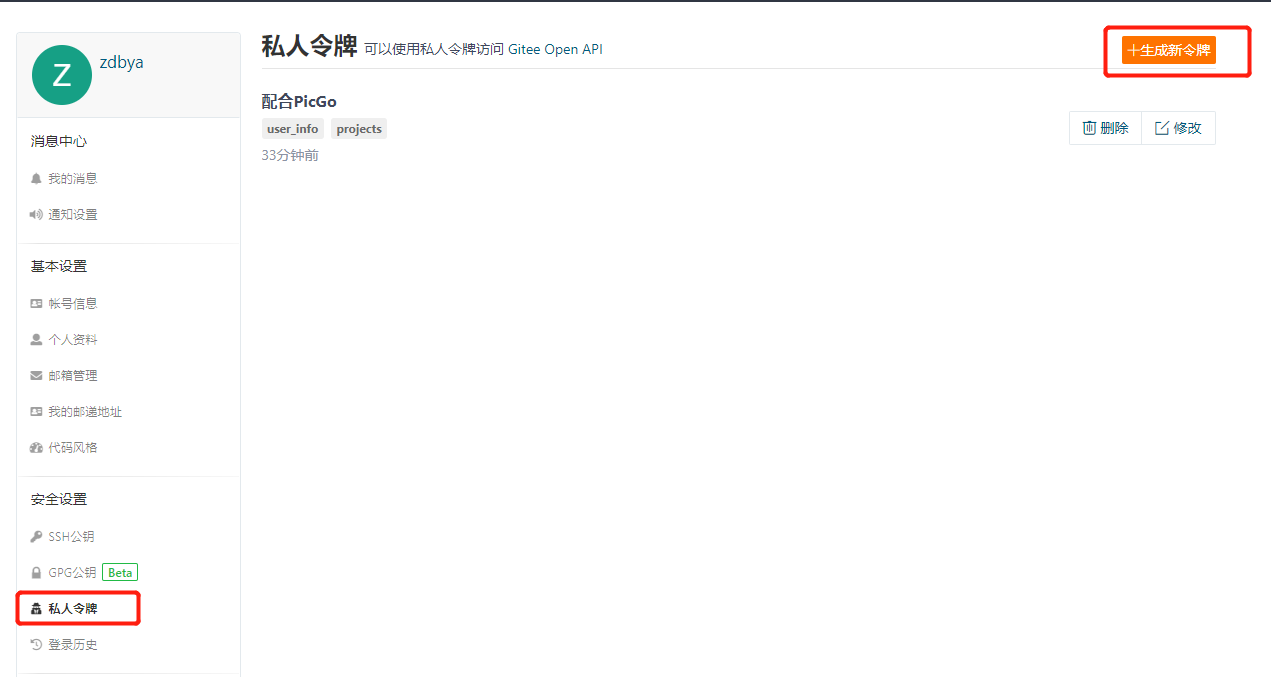The image size is (1271, 677).
Task: Click the 基本设置 section header
Action: [x=58, y=266]
